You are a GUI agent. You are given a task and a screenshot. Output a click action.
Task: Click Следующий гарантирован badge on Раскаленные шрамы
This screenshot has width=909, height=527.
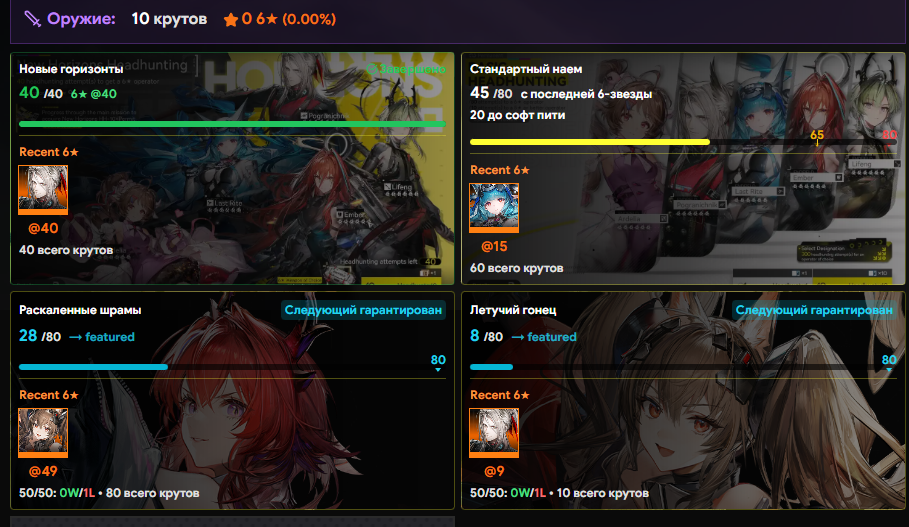pyautogui.click(x=363, y=310)
